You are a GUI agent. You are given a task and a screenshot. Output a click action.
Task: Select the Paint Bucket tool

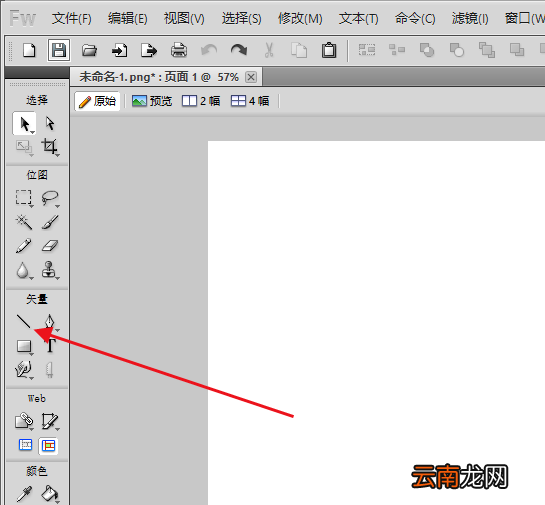[x=50, y=494]
